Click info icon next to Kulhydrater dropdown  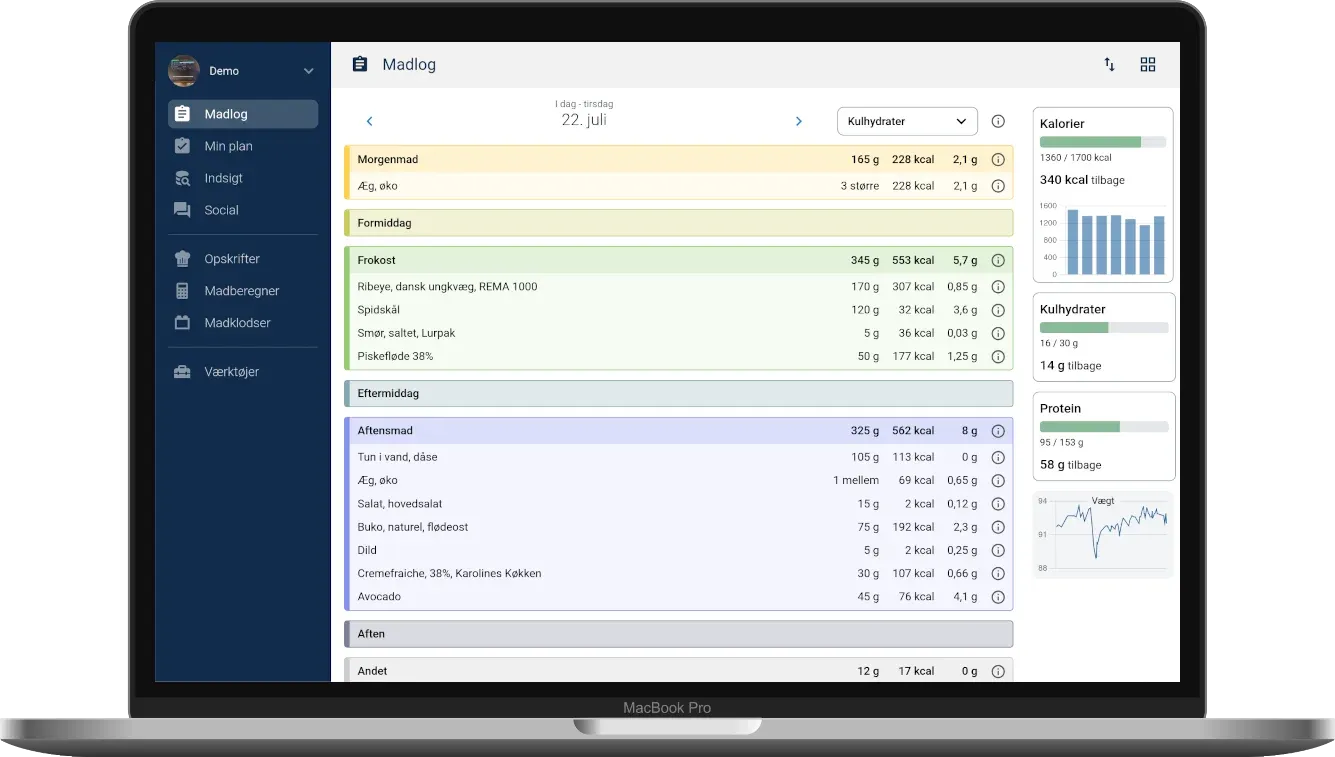[x=997, y=121]
